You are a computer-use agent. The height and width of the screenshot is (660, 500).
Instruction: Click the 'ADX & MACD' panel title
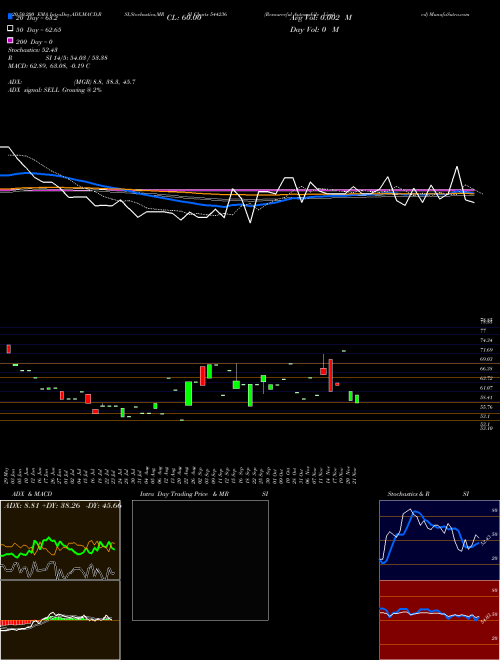tap(32, 494)
